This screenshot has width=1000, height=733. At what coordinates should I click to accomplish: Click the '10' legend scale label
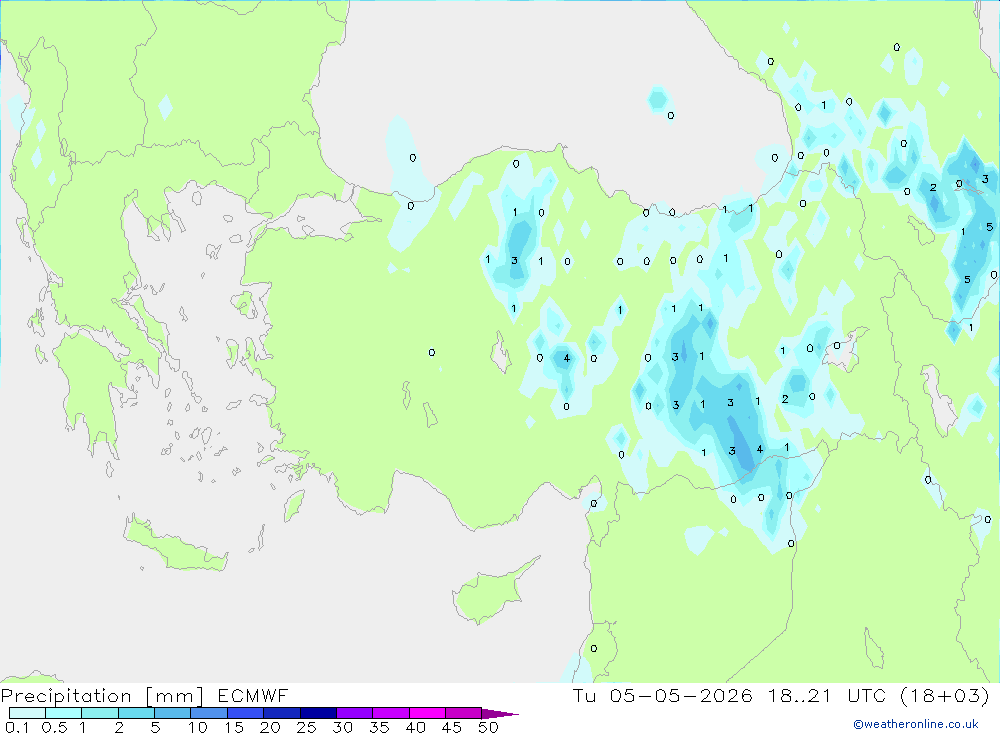tap(198, 727)
